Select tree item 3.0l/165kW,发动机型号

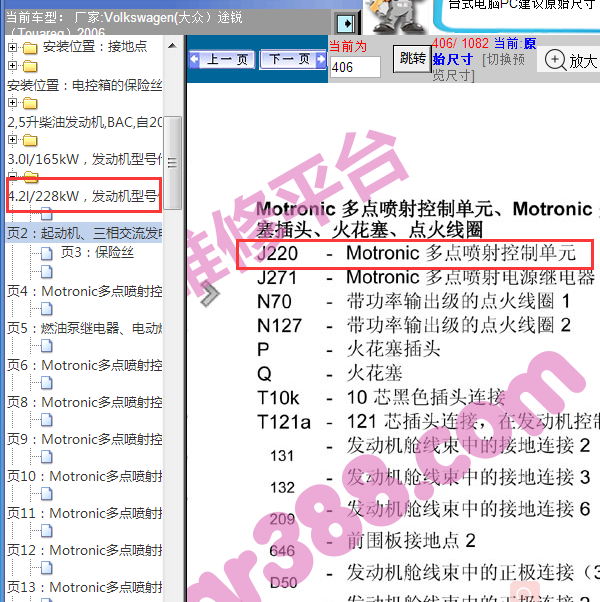(84, 159)
